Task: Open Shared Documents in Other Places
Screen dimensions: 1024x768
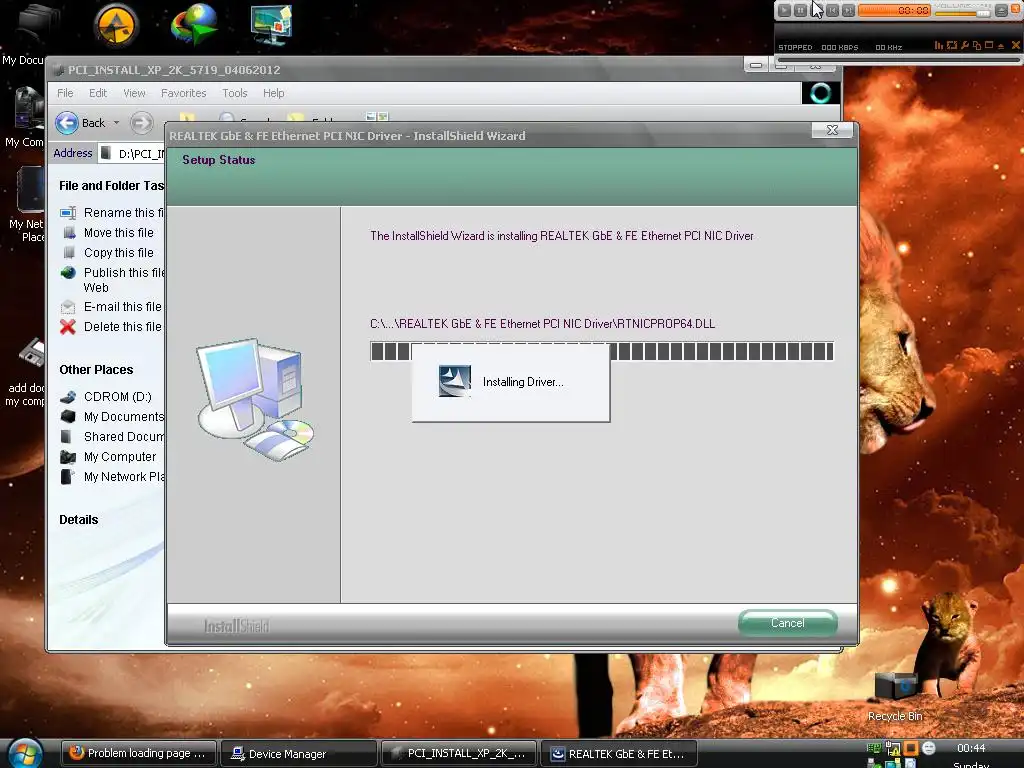Action: [124, 436]
